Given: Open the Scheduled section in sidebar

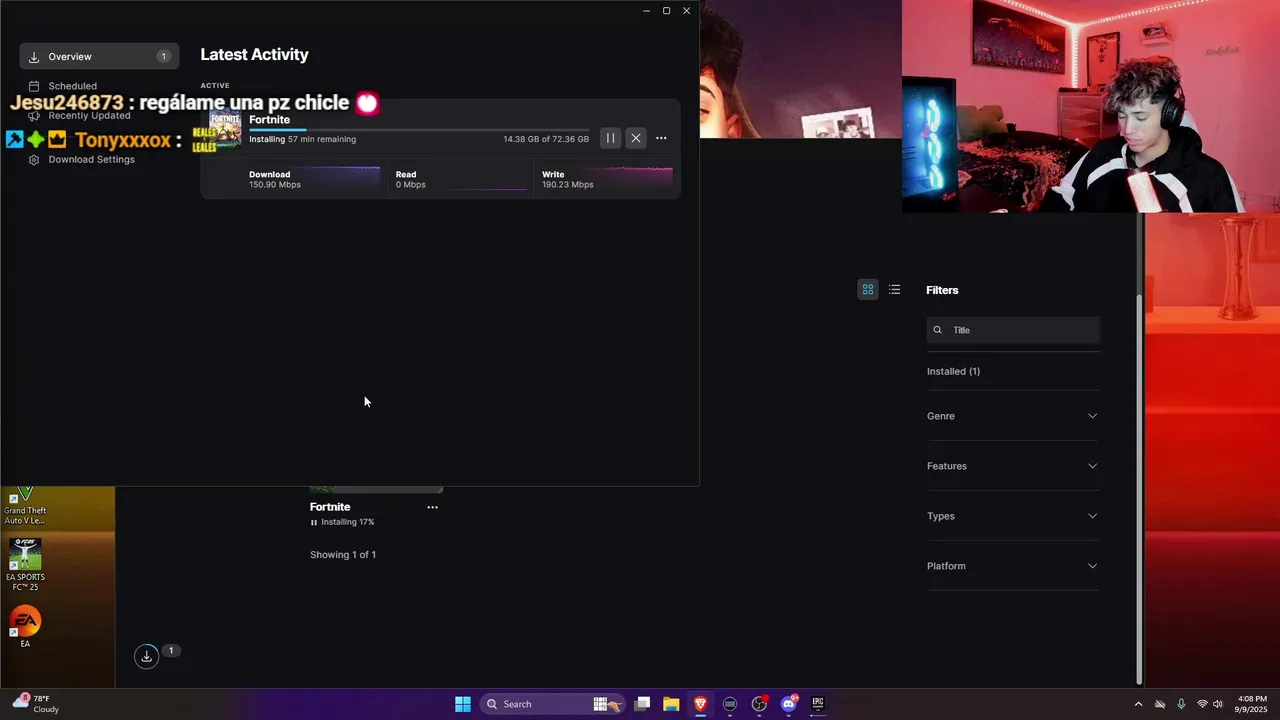Looking at the screenshot, I should [x=72, y=86].
